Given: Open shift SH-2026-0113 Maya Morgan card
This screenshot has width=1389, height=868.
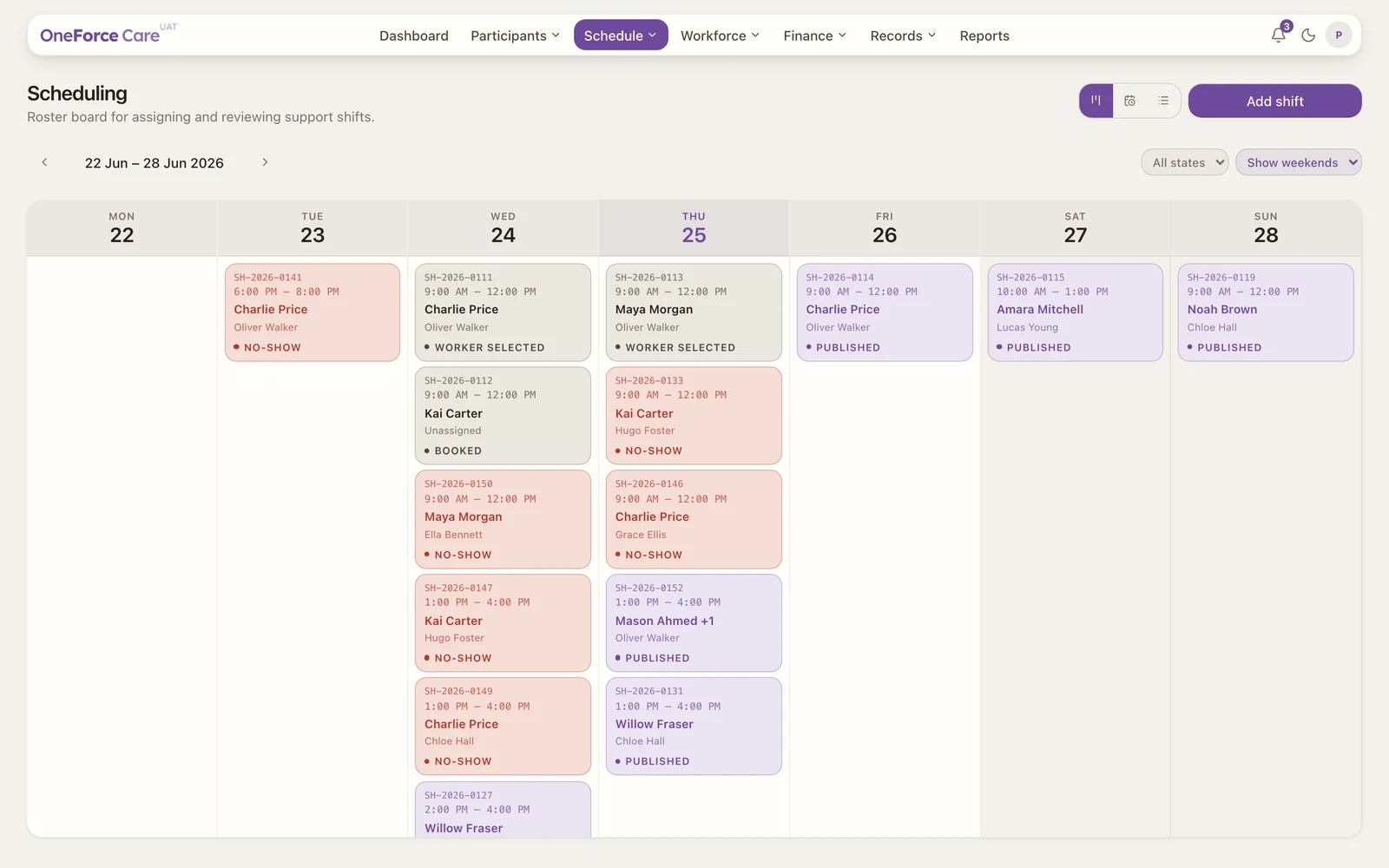Looking at the screenshot, I should (694, 312).
